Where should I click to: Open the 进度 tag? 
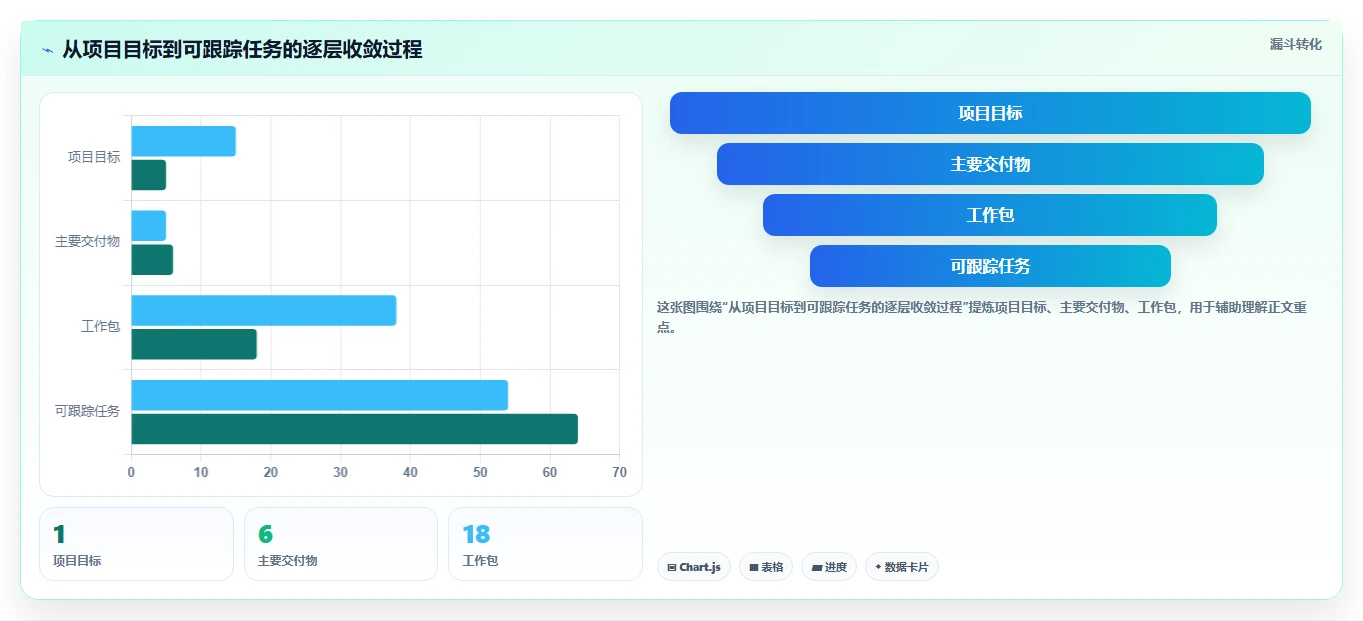click(829, 567)
